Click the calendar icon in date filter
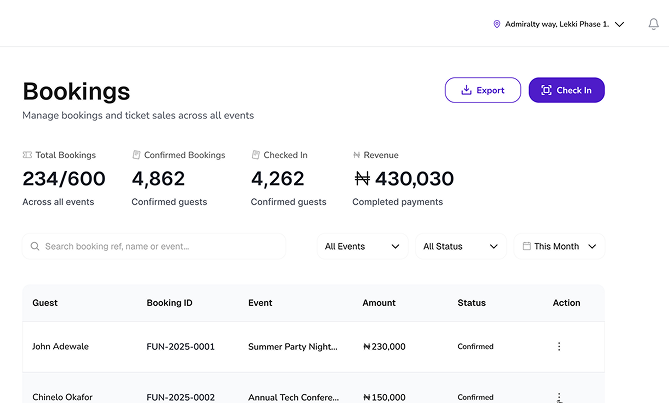Image resolution: width=669 pixels, height=403 pixels. point(526,246)
